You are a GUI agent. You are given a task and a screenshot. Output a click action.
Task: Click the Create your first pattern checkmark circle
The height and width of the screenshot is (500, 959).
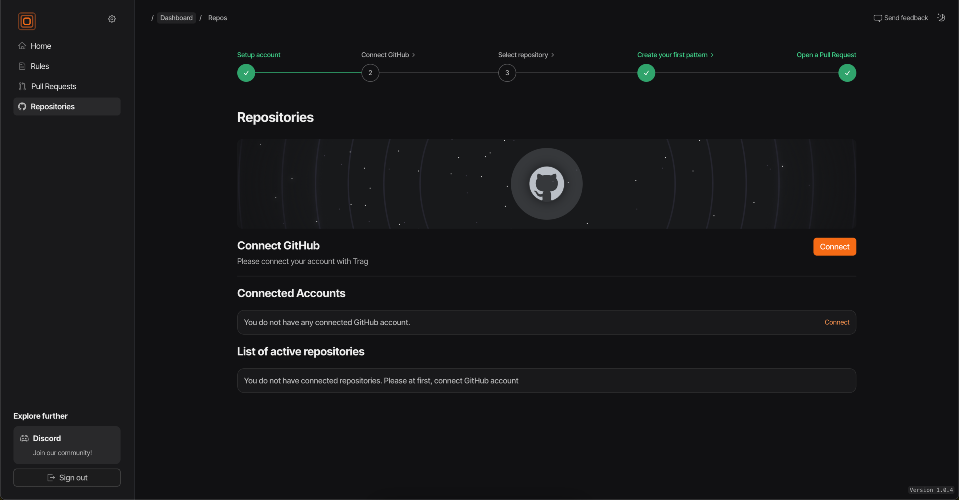coord(647,72)
